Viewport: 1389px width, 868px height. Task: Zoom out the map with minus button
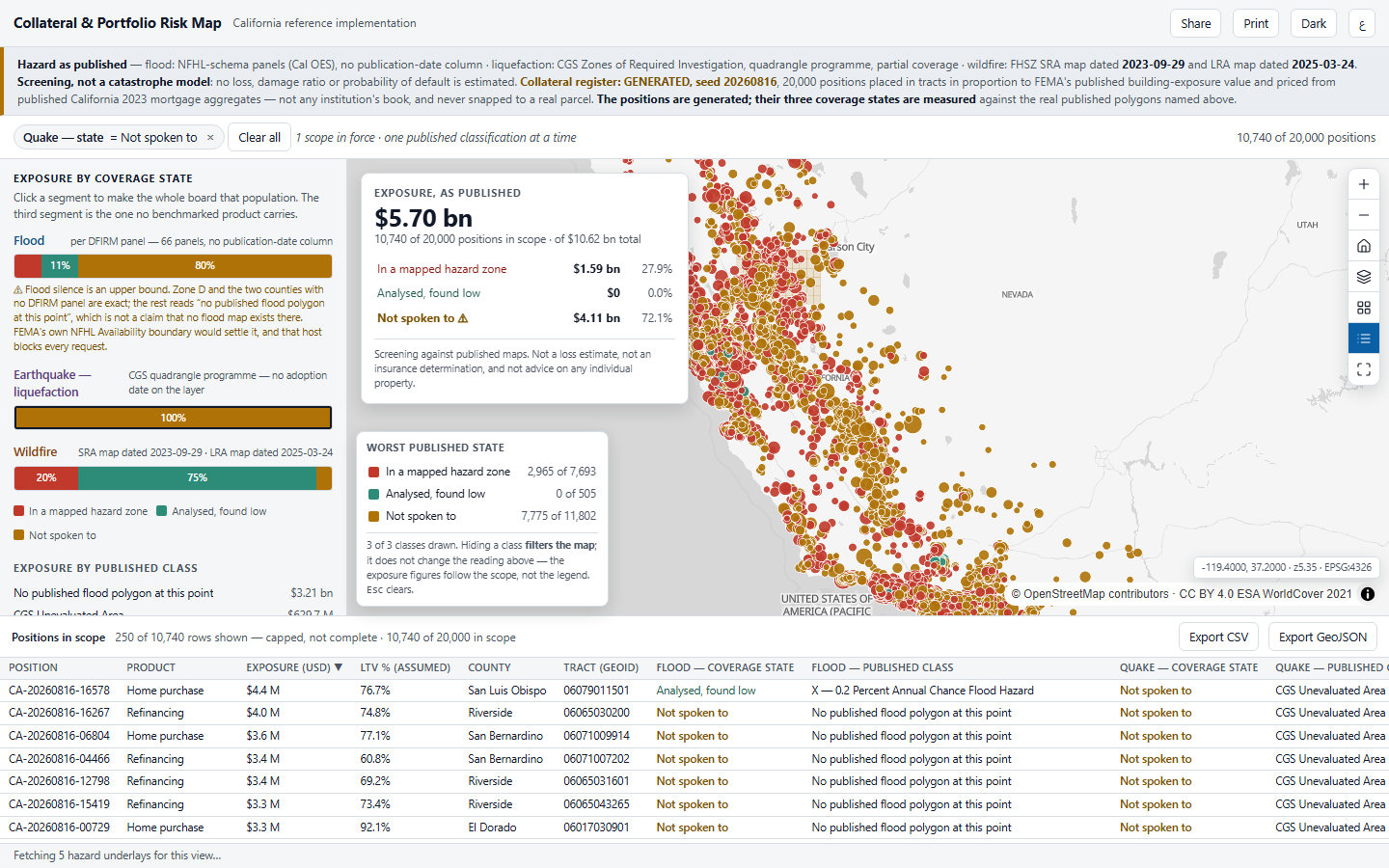[1363, 215]
